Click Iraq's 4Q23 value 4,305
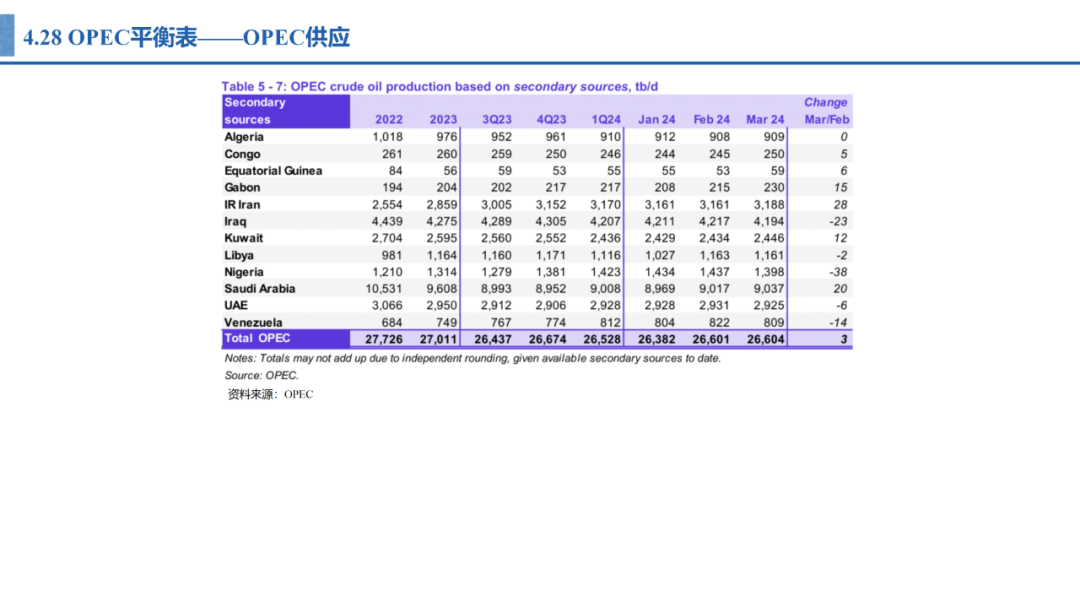Image resolution: width=1080 pixels, height=608 pixels. tap(551, 221)
